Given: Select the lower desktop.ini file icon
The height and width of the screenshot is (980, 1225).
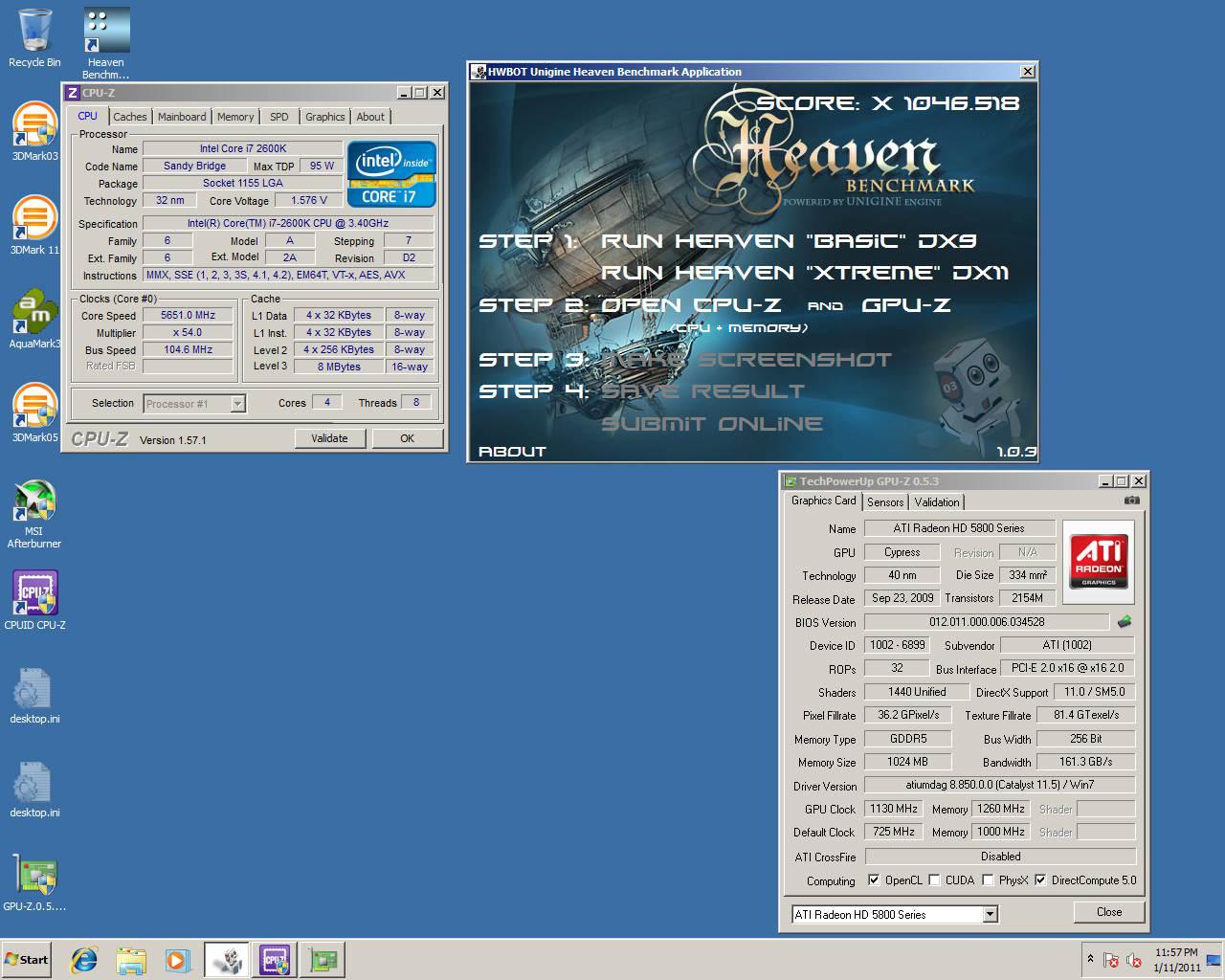Looking at the screenshot, I should click(34, 788).
